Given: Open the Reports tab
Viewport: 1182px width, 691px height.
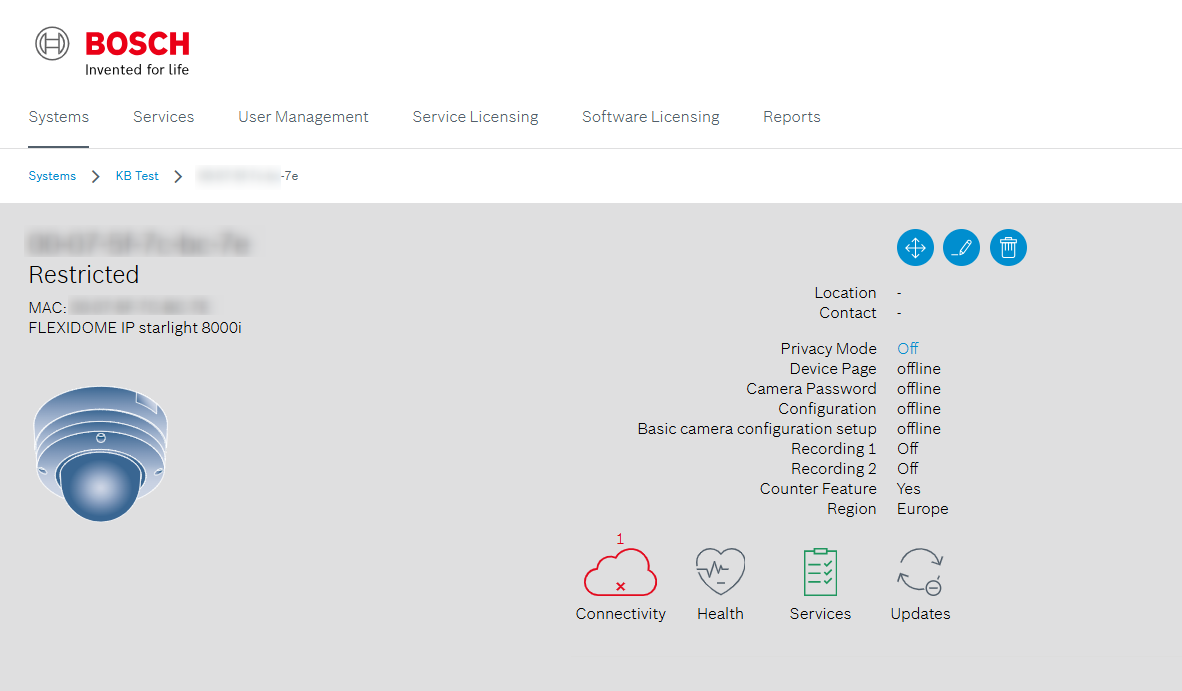Looking at the screenshot, I should click(x=791, y=117).
